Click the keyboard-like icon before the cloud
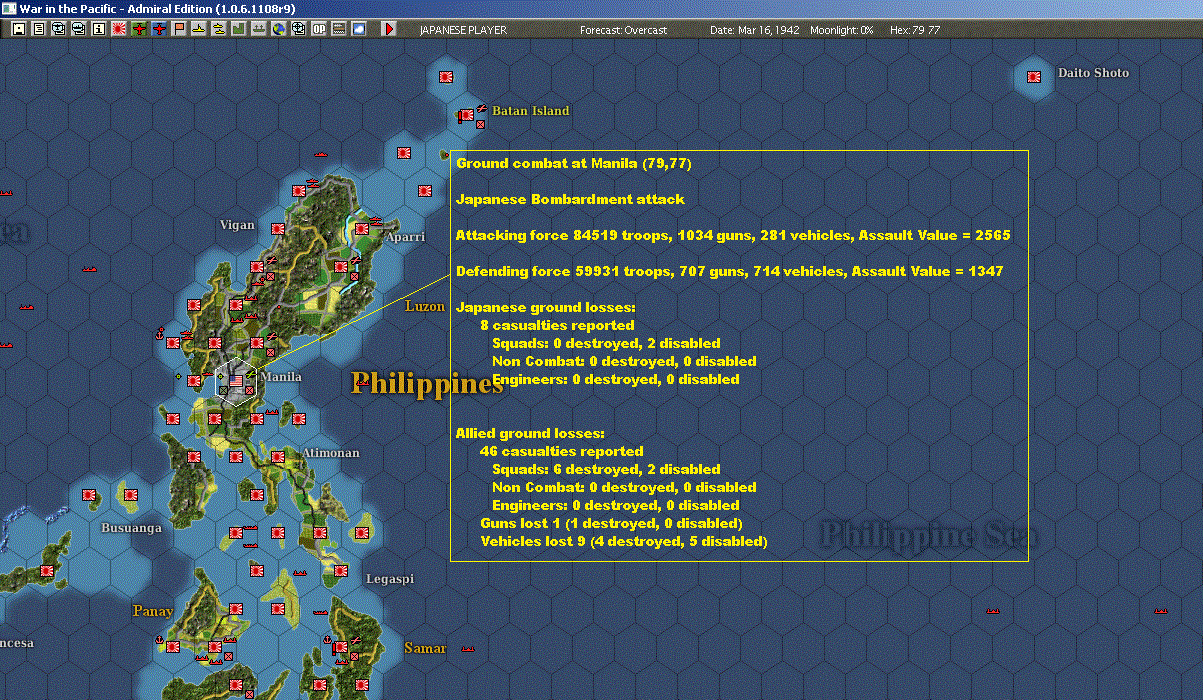This screenshot has width=1203, height=700. 339,30
